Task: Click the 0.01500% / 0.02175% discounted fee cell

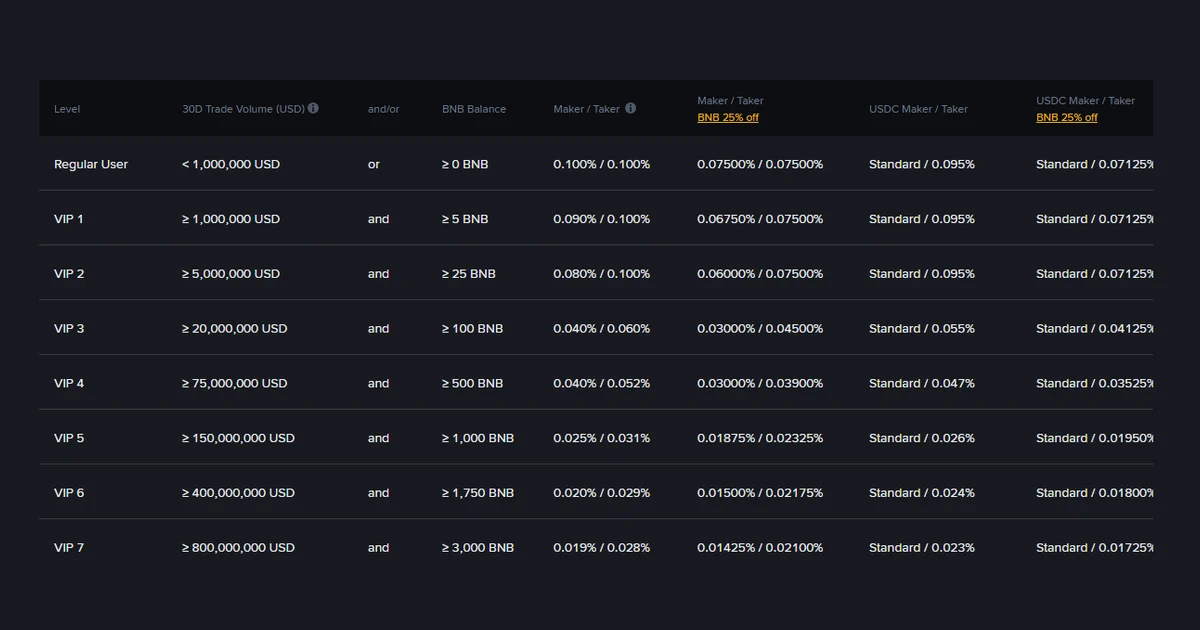Action: pos(760,493)
